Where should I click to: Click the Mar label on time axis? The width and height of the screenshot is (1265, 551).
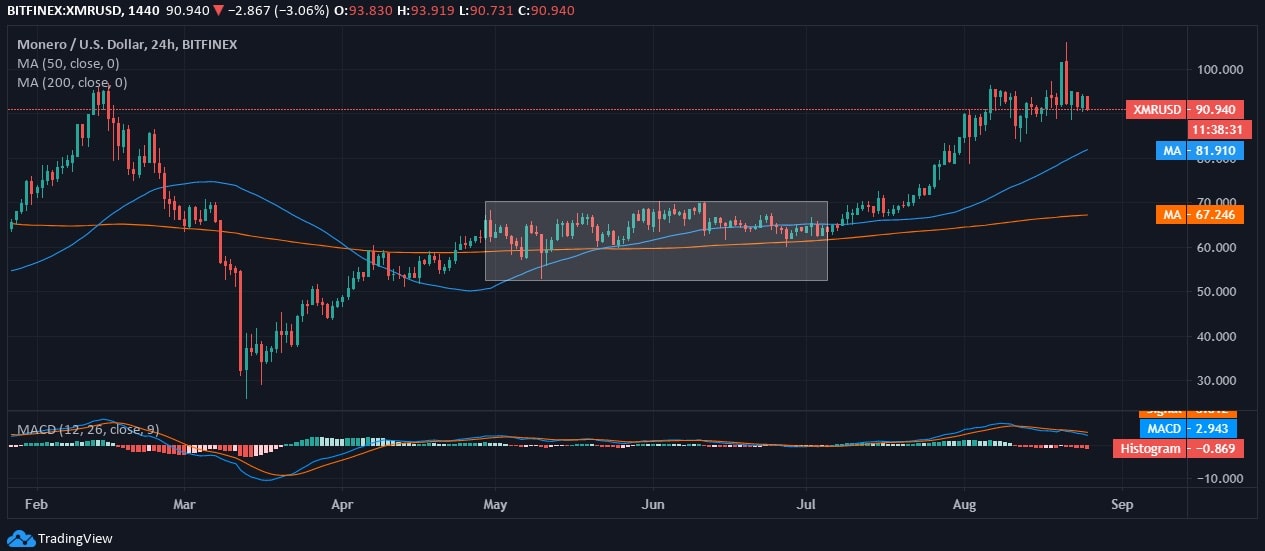pyautogui.click(x=185, y=506)
